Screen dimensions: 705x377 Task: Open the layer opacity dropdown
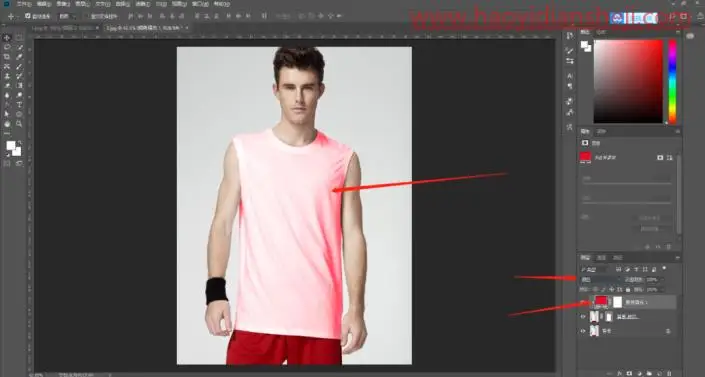coord(653,279)
